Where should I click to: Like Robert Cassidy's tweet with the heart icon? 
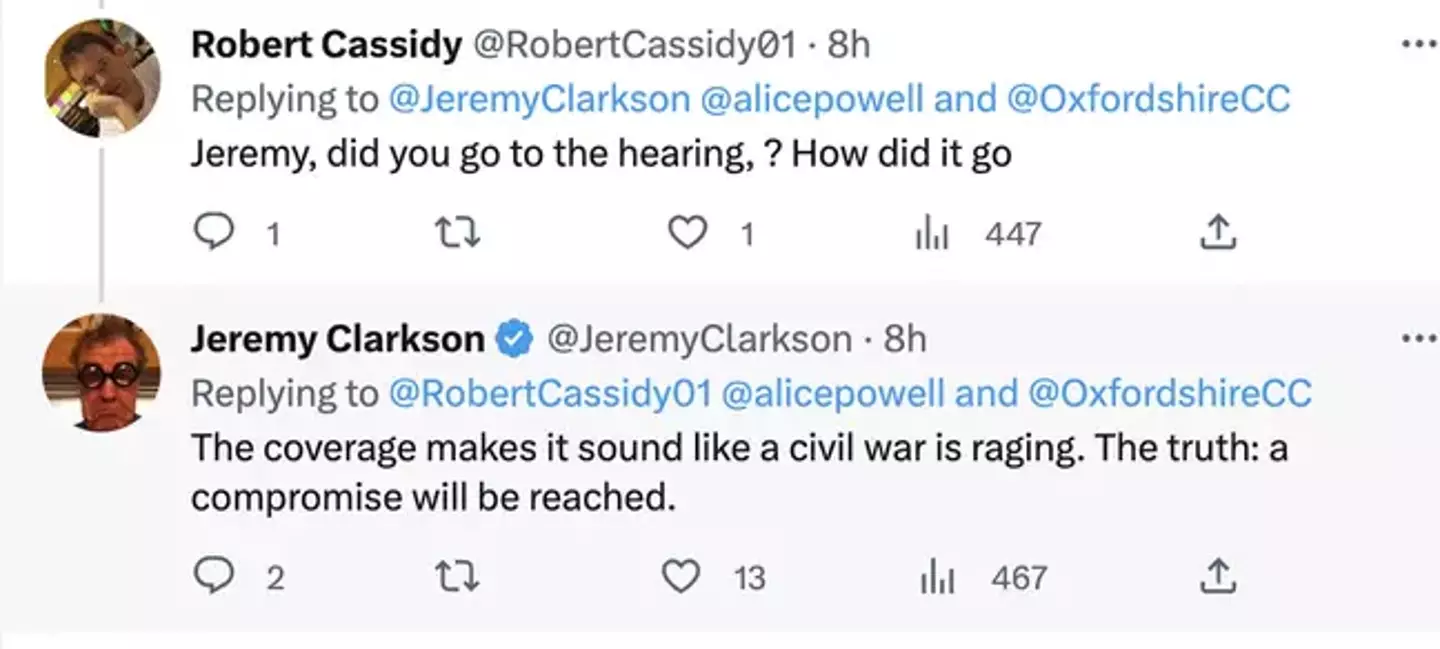tap(688, 231)
